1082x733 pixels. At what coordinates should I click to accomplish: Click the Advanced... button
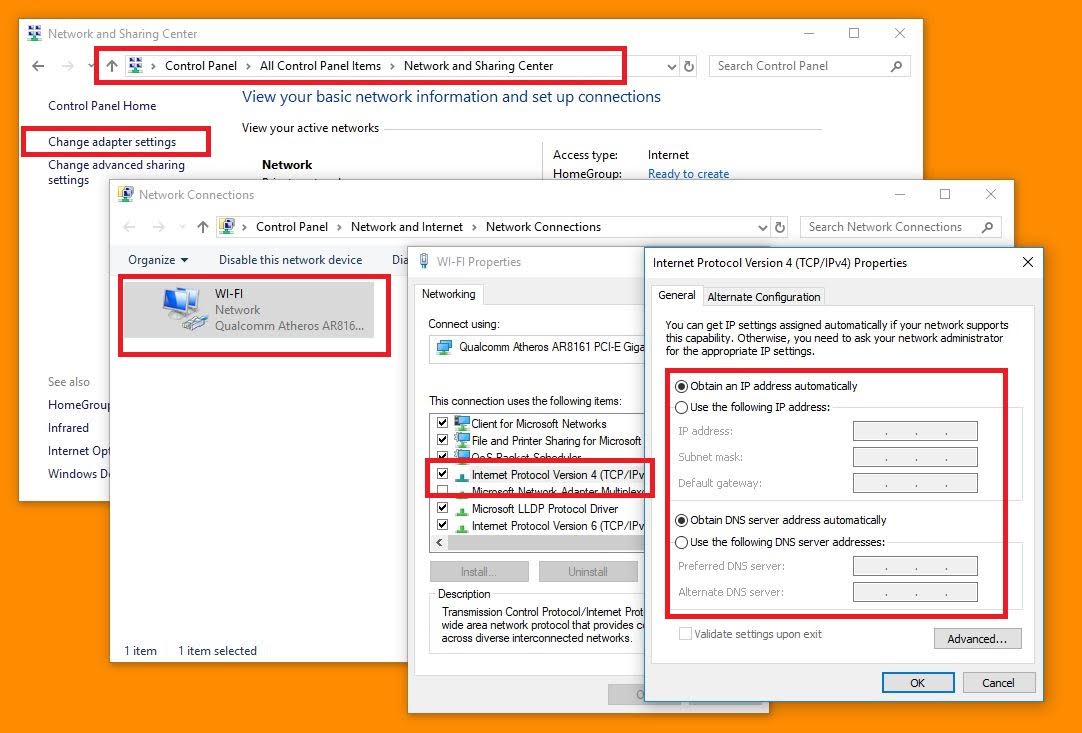977,639
